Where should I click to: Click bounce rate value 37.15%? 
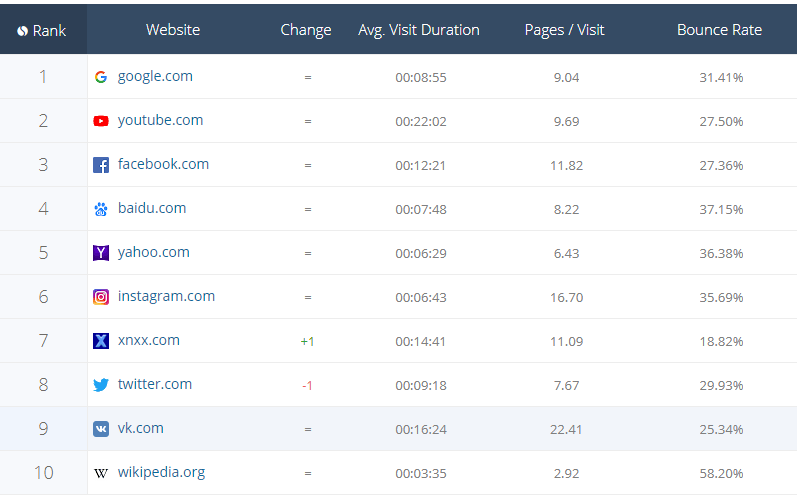coord(721,210)
